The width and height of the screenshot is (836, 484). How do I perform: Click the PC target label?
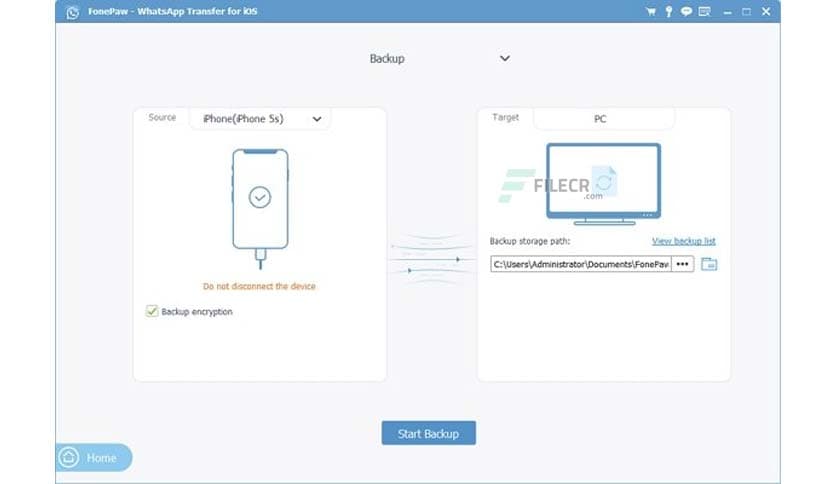coord(600,119)
